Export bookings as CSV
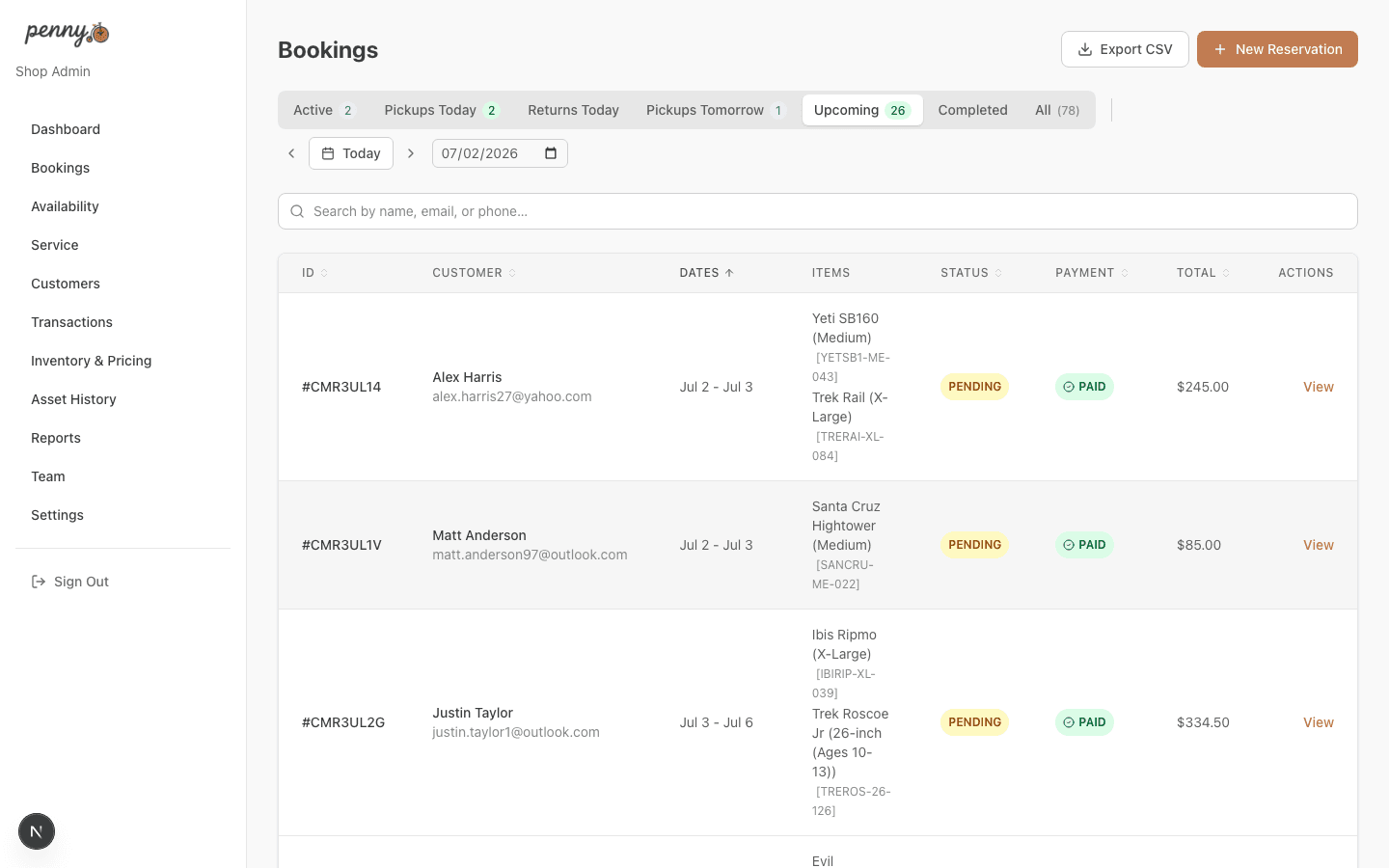Image resolution: width=1389 pixels, height=868 pixels. tap(1125, 49)
